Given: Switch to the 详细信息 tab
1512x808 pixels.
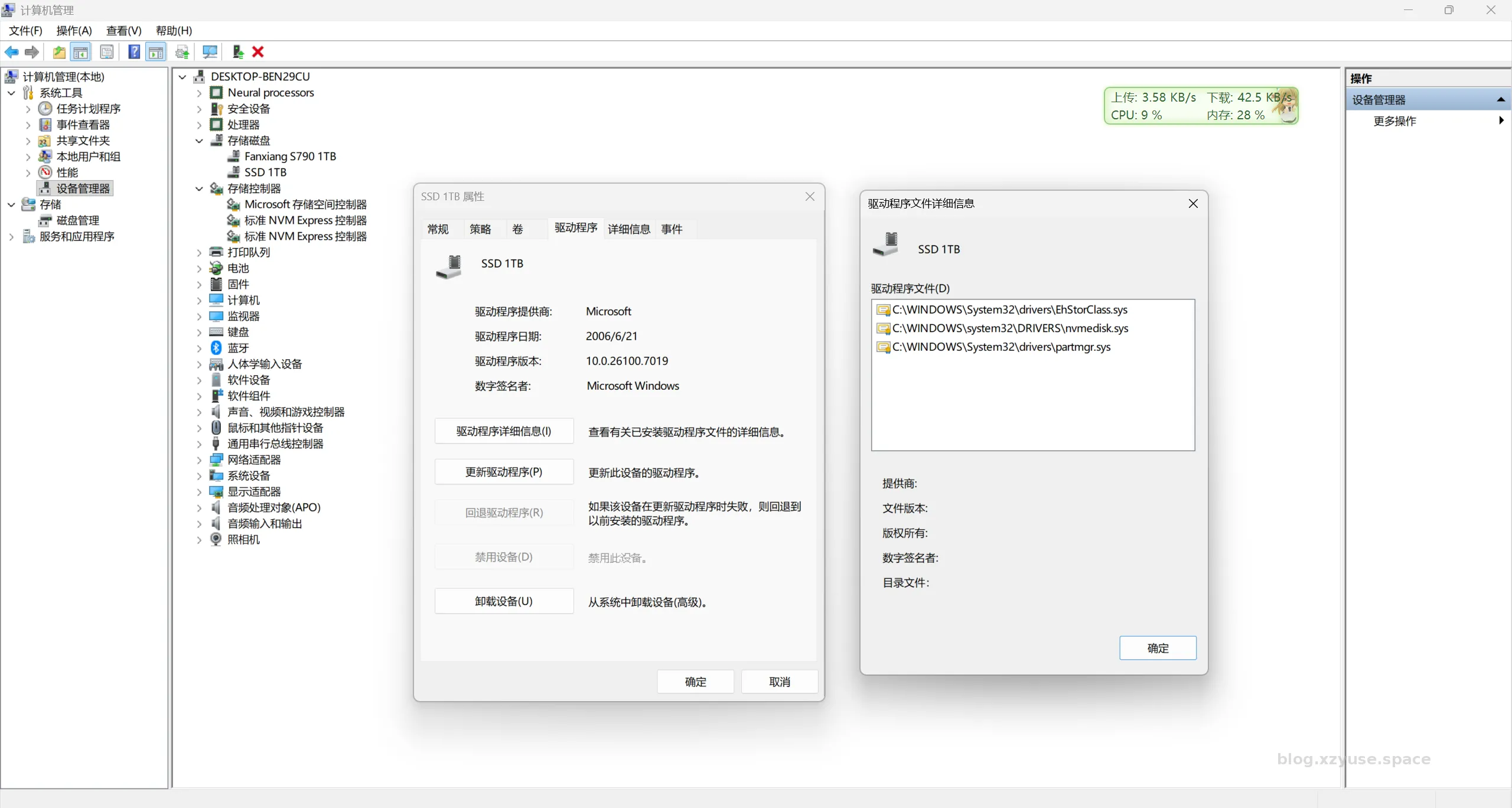Looking at the screenshot, I should [628, 229].
